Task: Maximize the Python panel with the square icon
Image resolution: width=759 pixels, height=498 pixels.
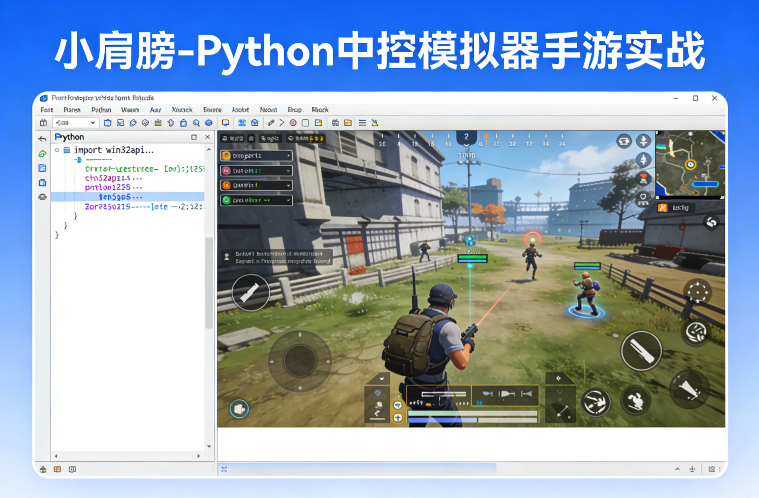Action: point(194,137)
